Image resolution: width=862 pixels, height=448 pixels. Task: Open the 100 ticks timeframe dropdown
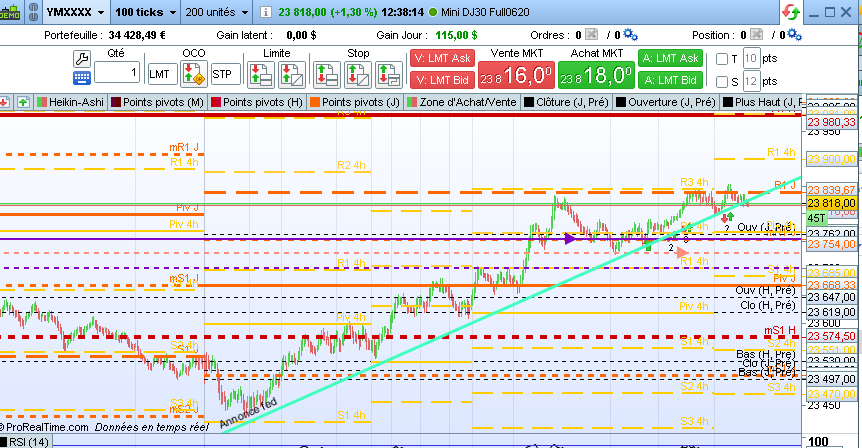[x=146, y=12]
